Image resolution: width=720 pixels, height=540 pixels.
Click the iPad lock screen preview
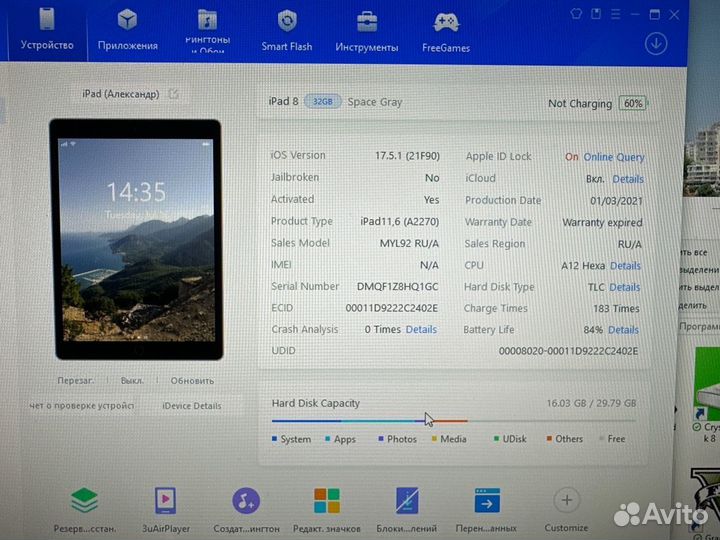click(x=136, y=240)
